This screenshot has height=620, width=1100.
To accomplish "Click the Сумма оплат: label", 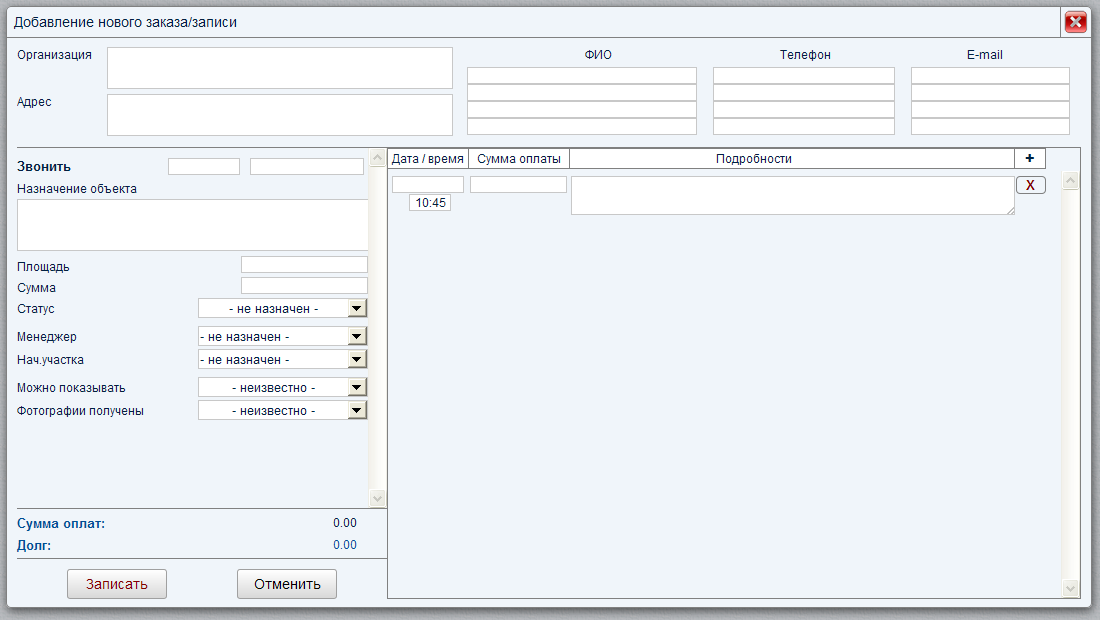I will coord(61,524).
